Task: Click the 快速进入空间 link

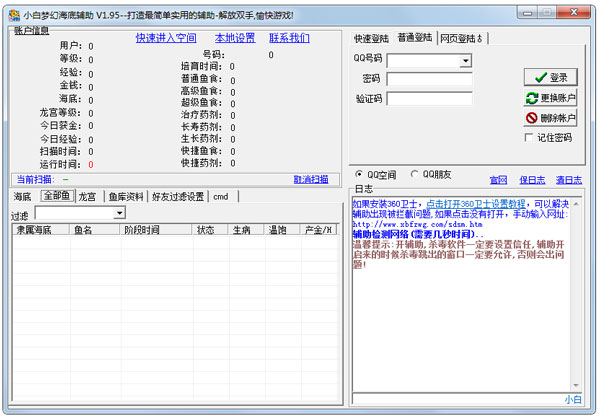Action: pos(166,38)
